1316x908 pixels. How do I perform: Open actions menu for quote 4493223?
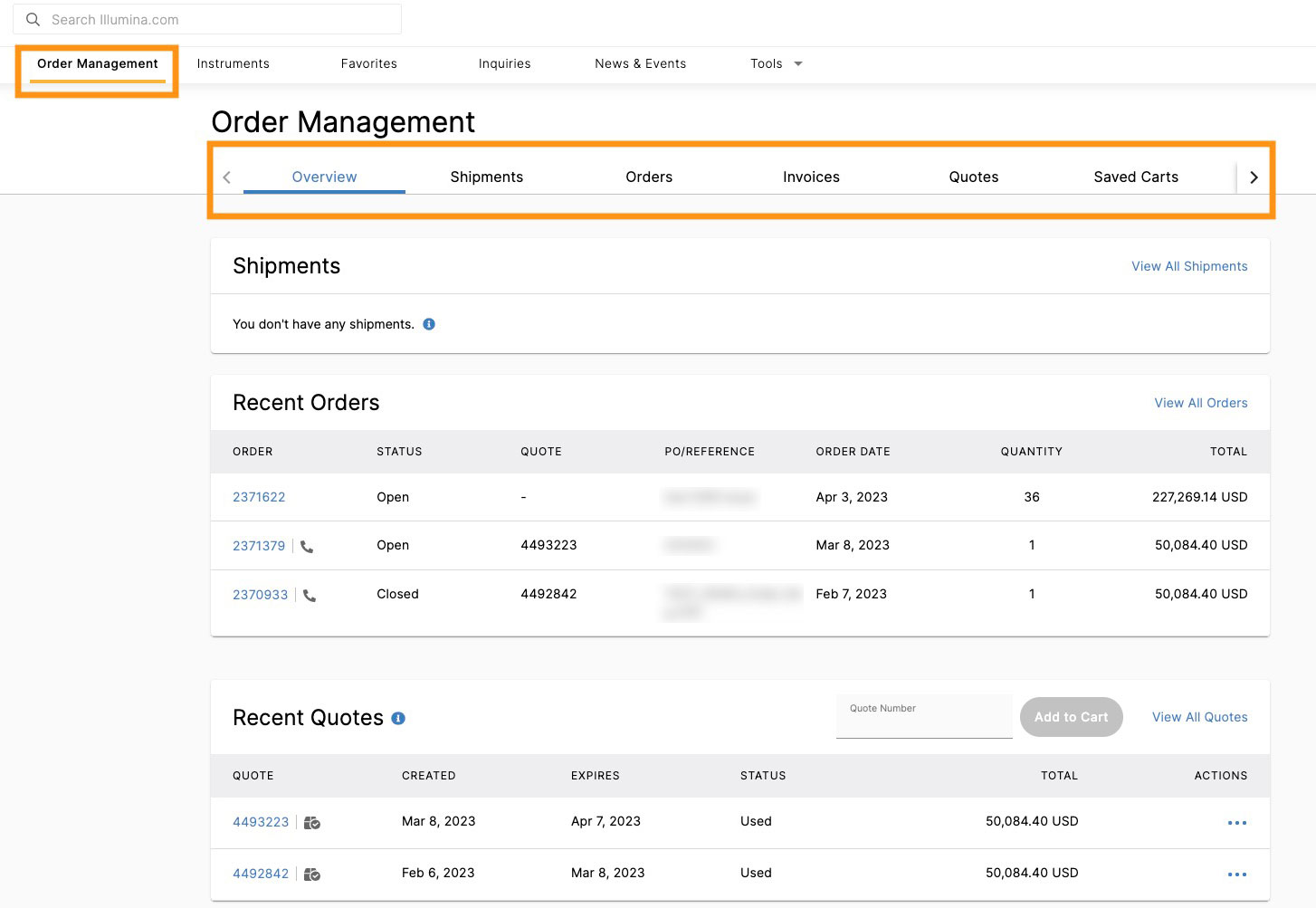tap(1236, 823)
